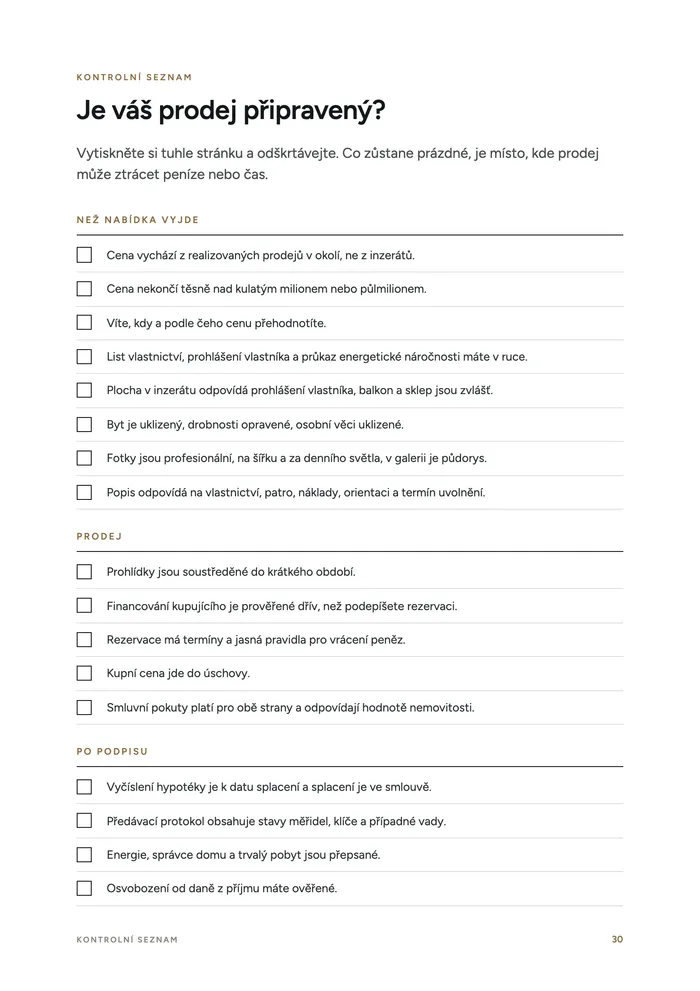Tick the Financování kupujícího checkbox
This screenshot has height=991, width=700.
[x=84, y=605]
